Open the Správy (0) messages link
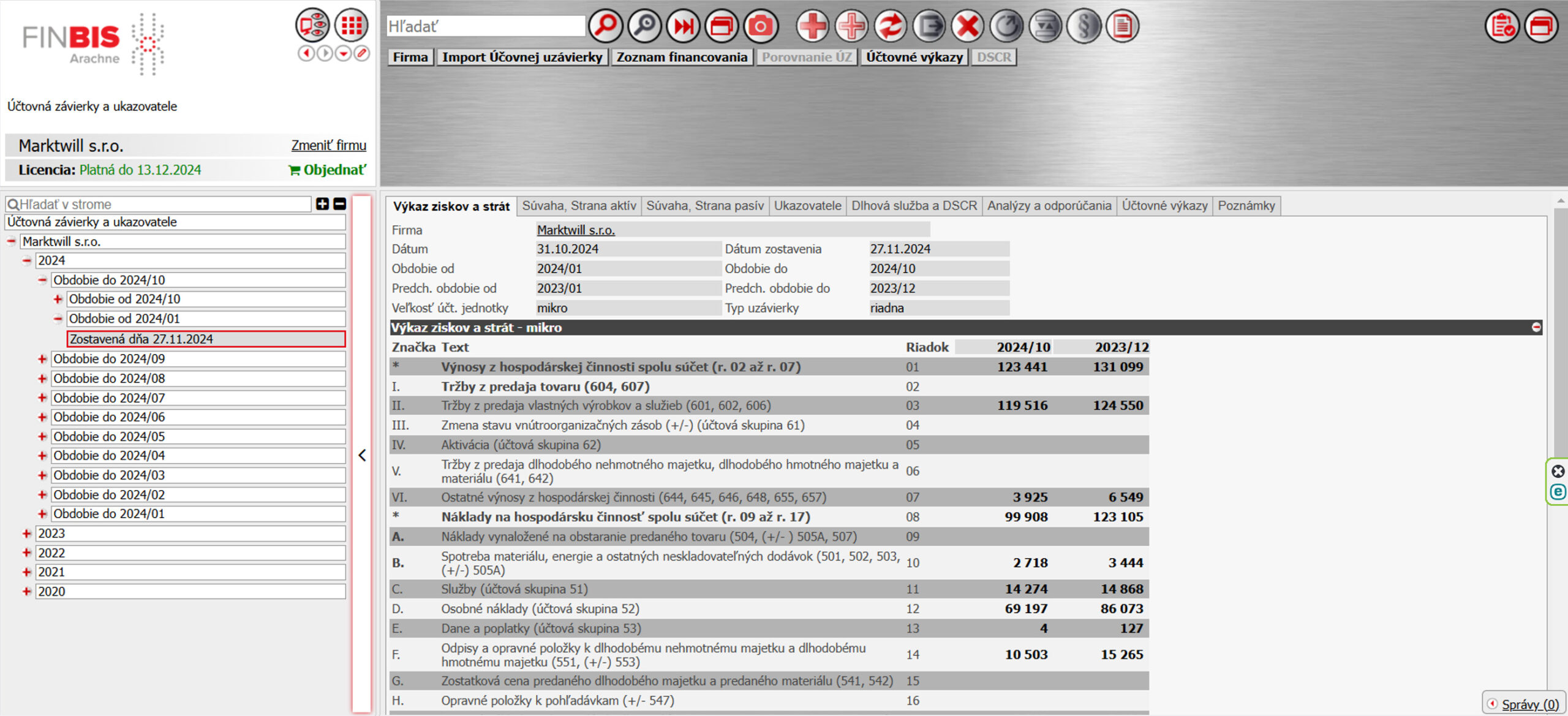This screenshot has width=1568, height=716. (x=1529, y=704)
